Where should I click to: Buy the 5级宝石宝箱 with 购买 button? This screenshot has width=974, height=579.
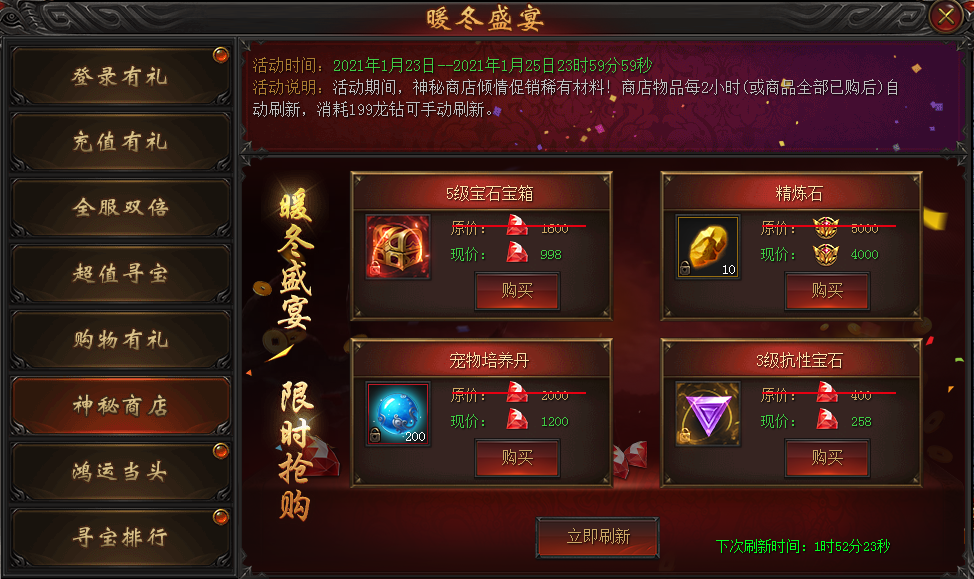point(517,291)
